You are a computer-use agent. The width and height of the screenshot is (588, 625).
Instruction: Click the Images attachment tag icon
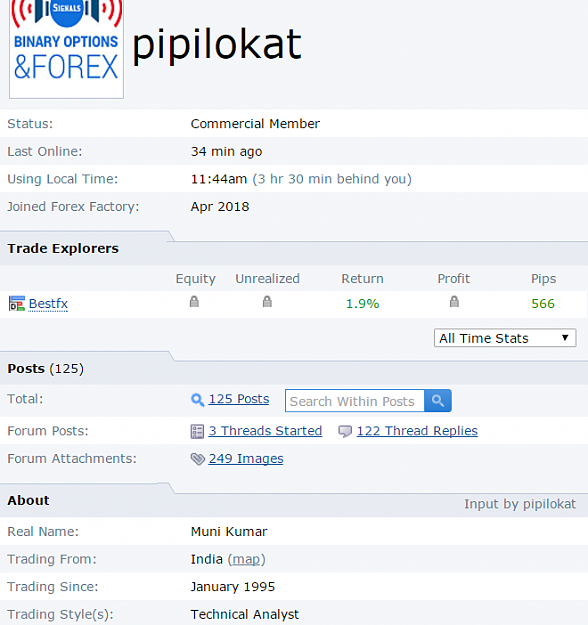(197, 459)
